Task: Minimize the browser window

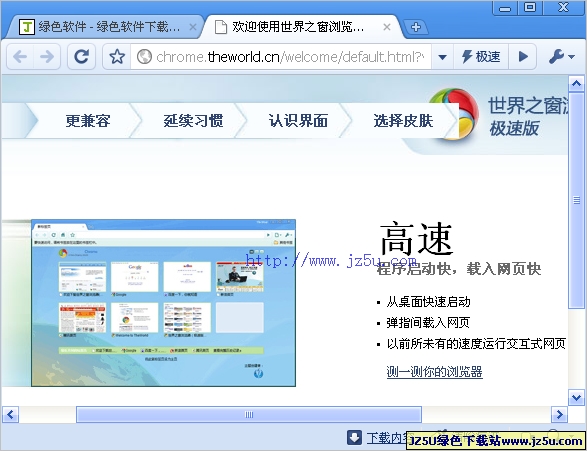Action: click(505, 8)
